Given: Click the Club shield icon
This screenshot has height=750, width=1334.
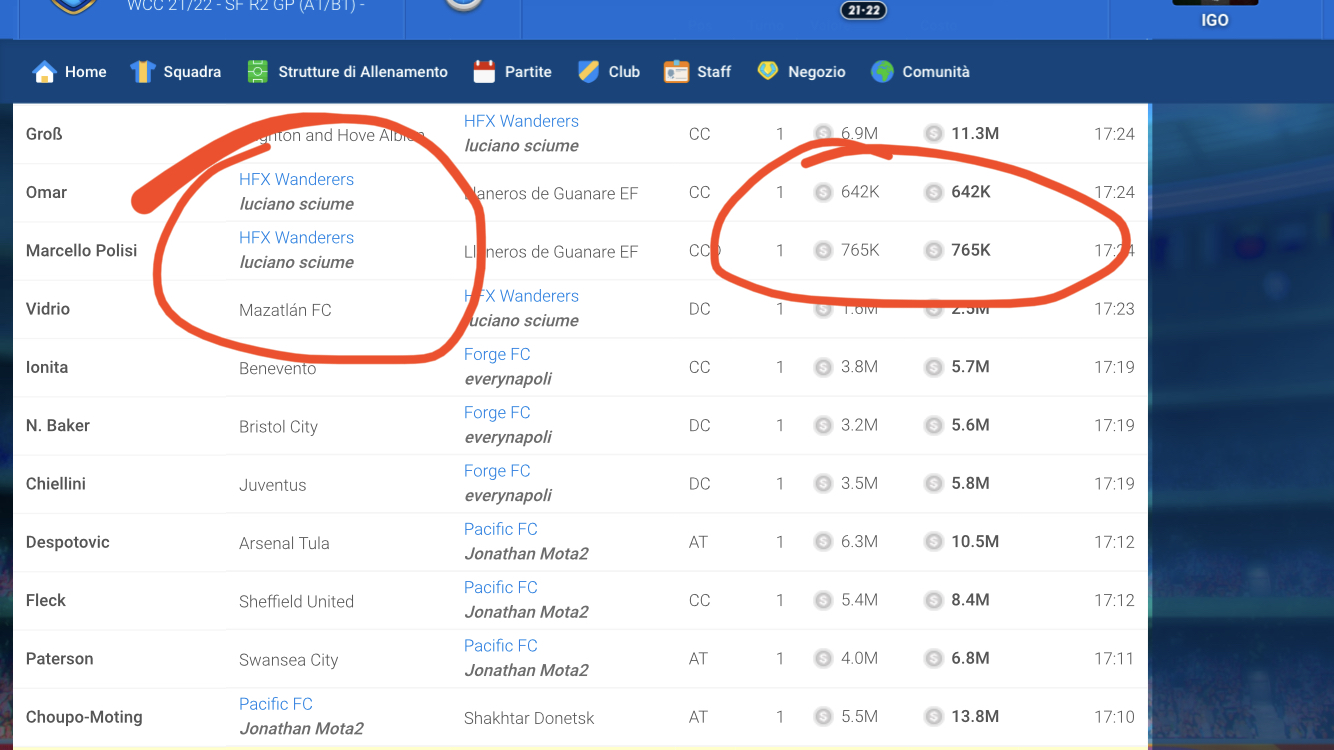Looking at the screenshot, I should (586, 72).
